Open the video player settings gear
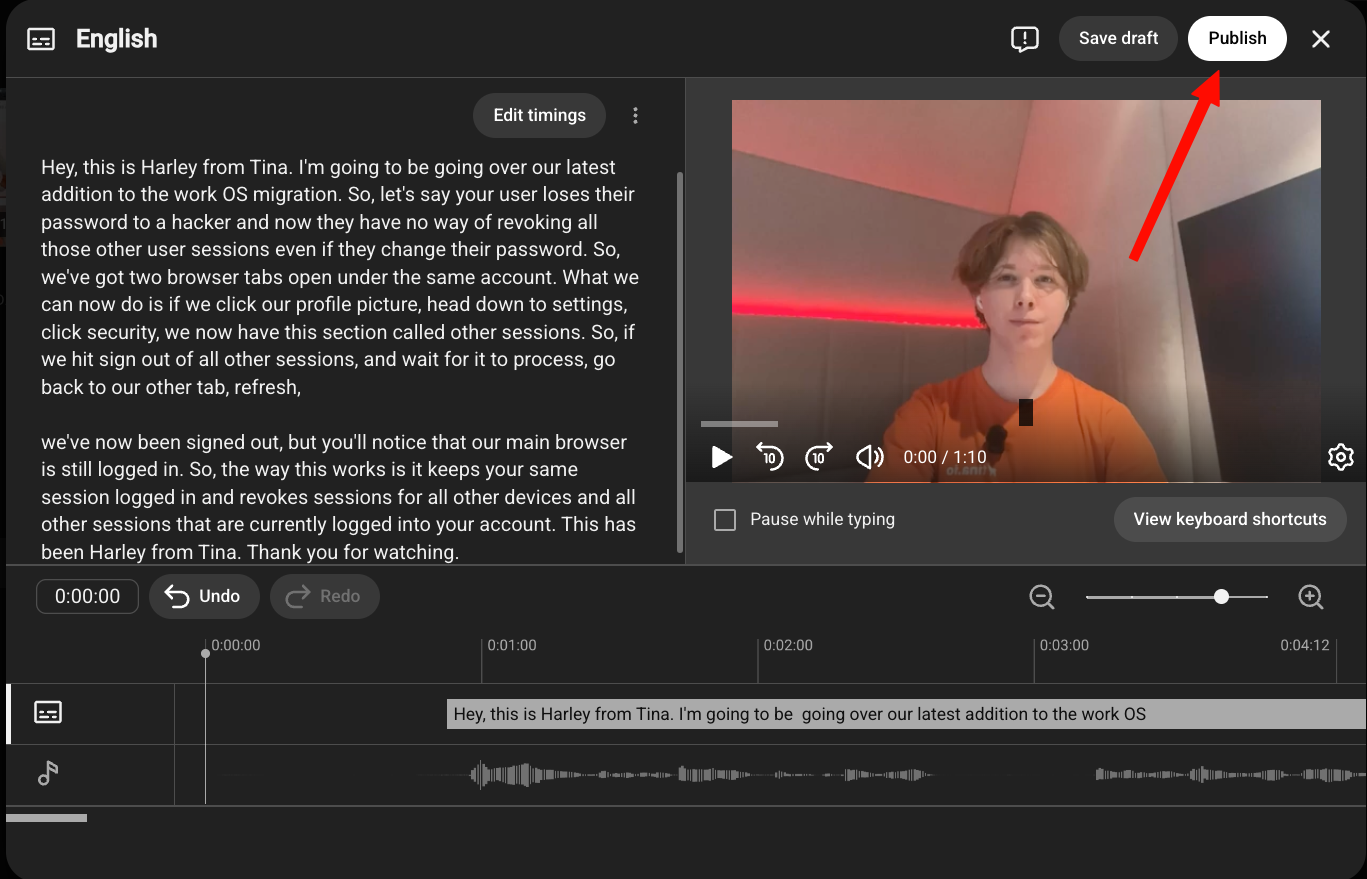Viewport: 1367px width, 879px height. click(x=1340, y=457)
